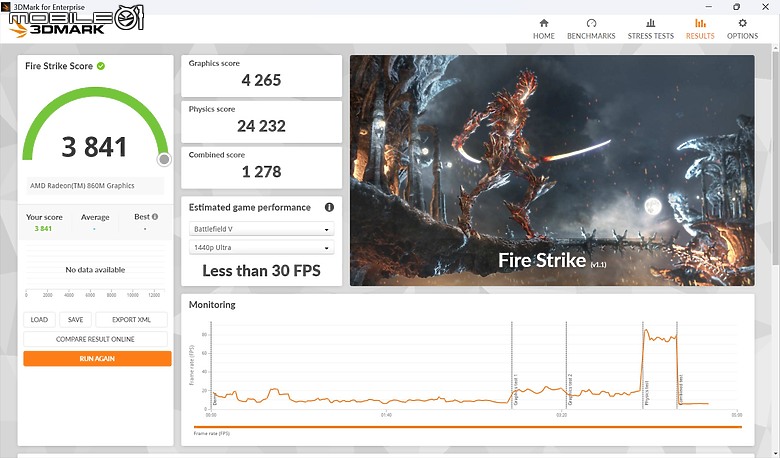Click the green Your score value 3 841
Screen dimensions: 780x458
[x=43, y=229]
